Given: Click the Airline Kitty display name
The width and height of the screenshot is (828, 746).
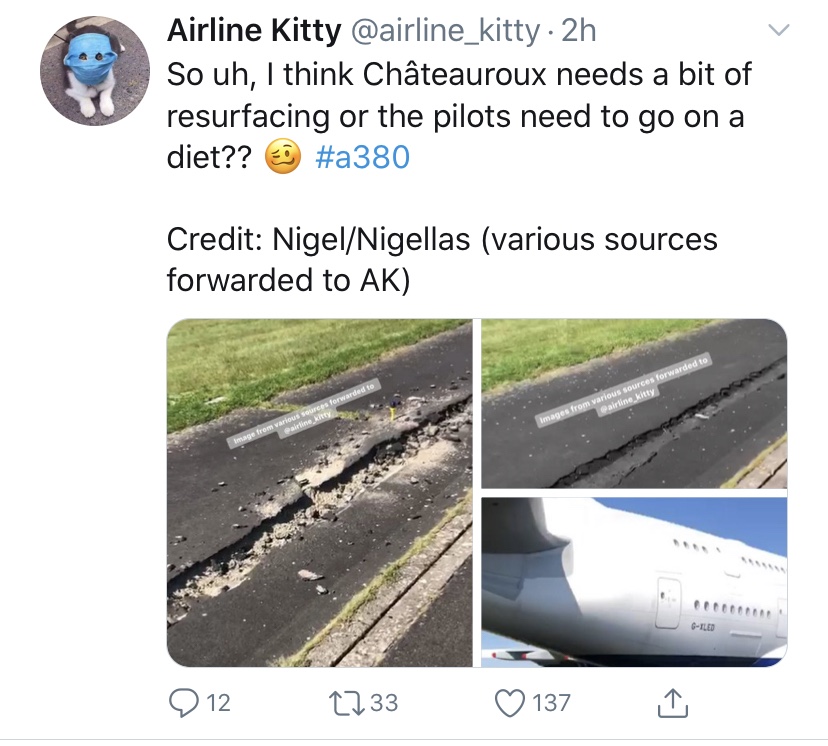Looking at the screenshot, I should [253, 32].
